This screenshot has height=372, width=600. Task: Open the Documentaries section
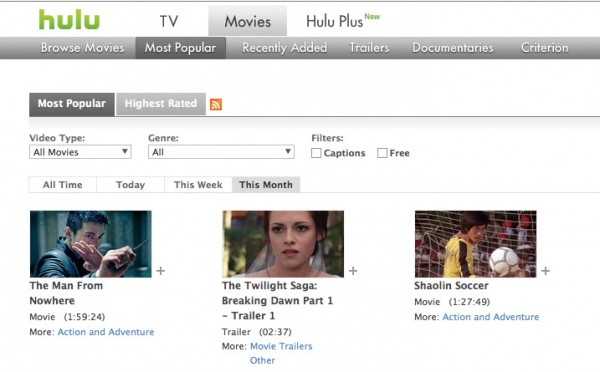[453, 48]
